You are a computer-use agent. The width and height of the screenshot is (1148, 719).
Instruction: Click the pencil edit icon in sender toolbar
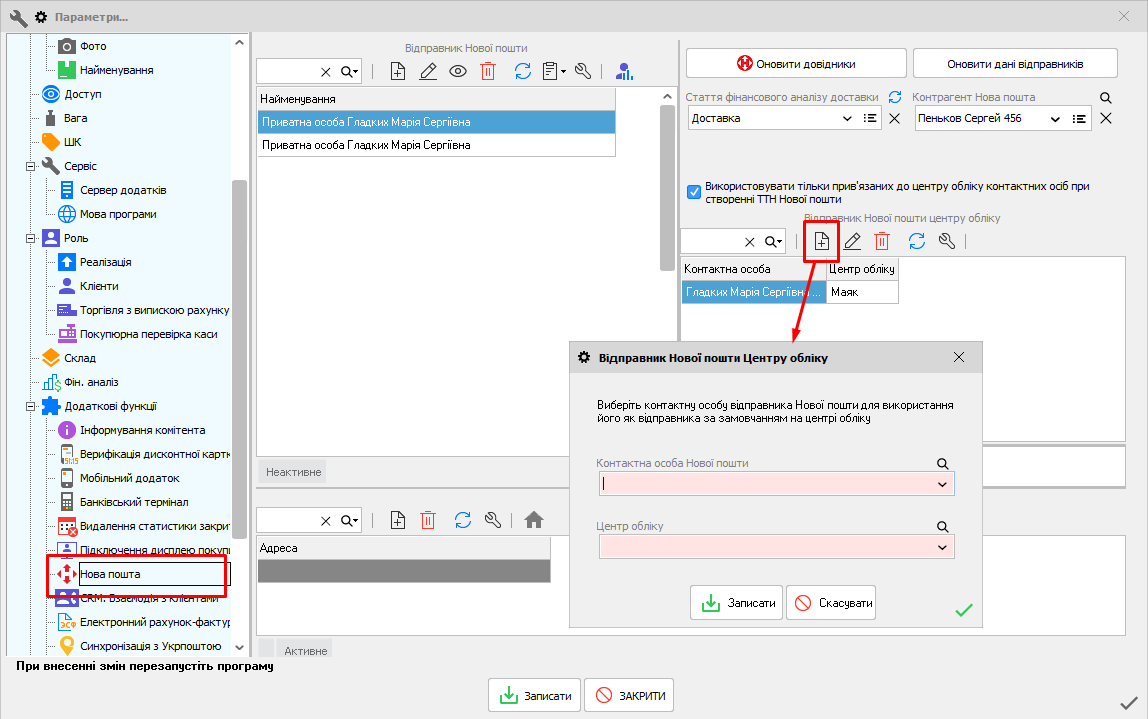click(x=428, y=71)
